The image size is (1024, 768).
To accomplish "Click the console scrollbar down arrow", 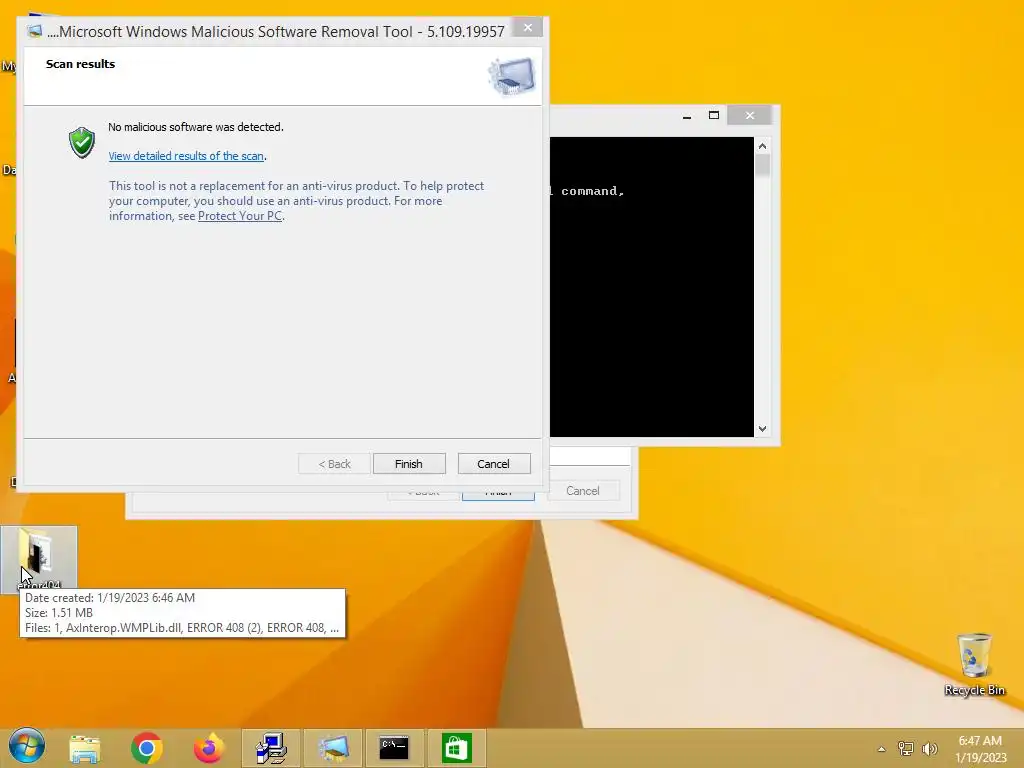I will [x=762, y=429].
